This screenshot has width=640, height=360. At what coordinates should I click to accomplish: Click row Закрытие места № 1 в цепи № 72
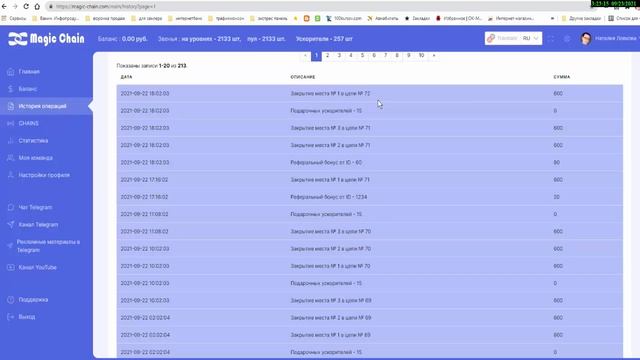pyautogui.click(x=370, y=93)
